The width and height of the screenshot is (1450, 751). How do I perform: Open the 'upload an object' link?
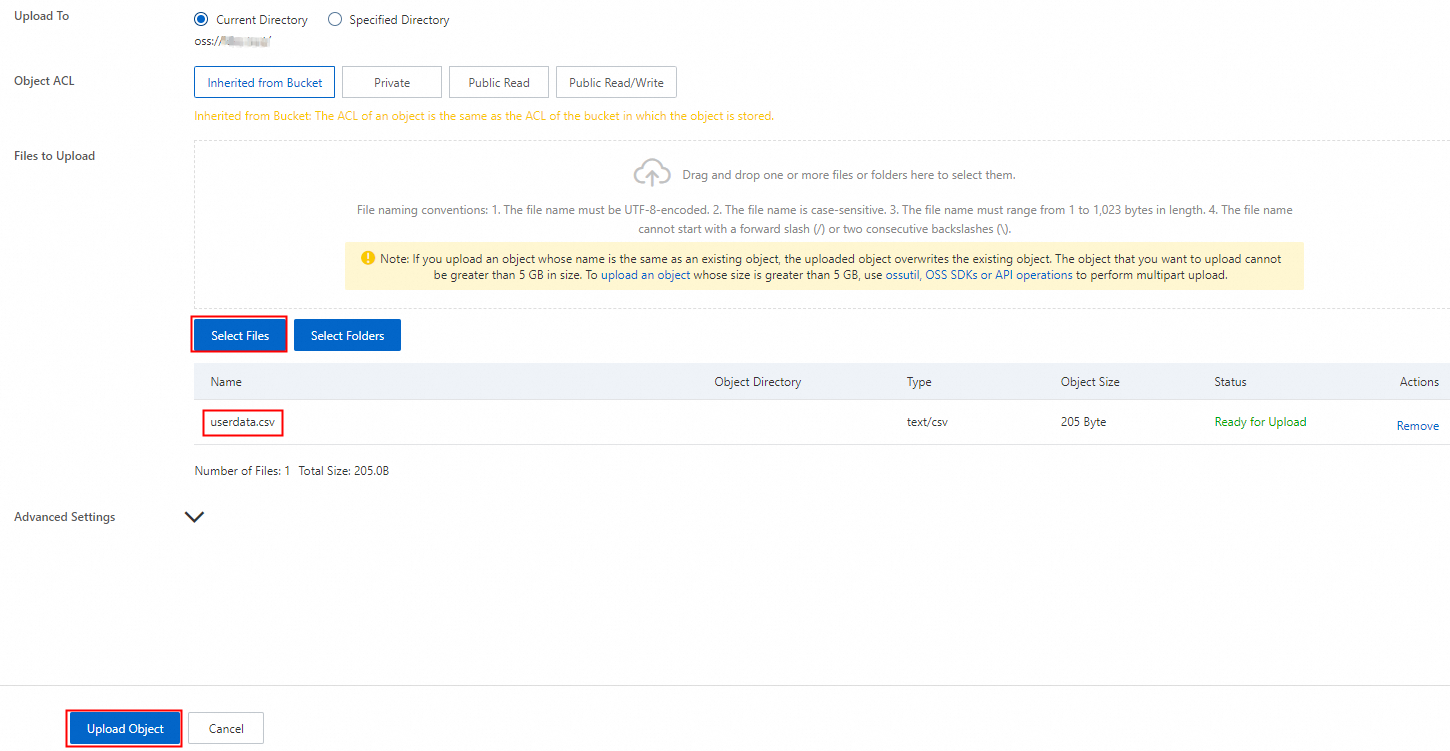(x=645, y=274)
